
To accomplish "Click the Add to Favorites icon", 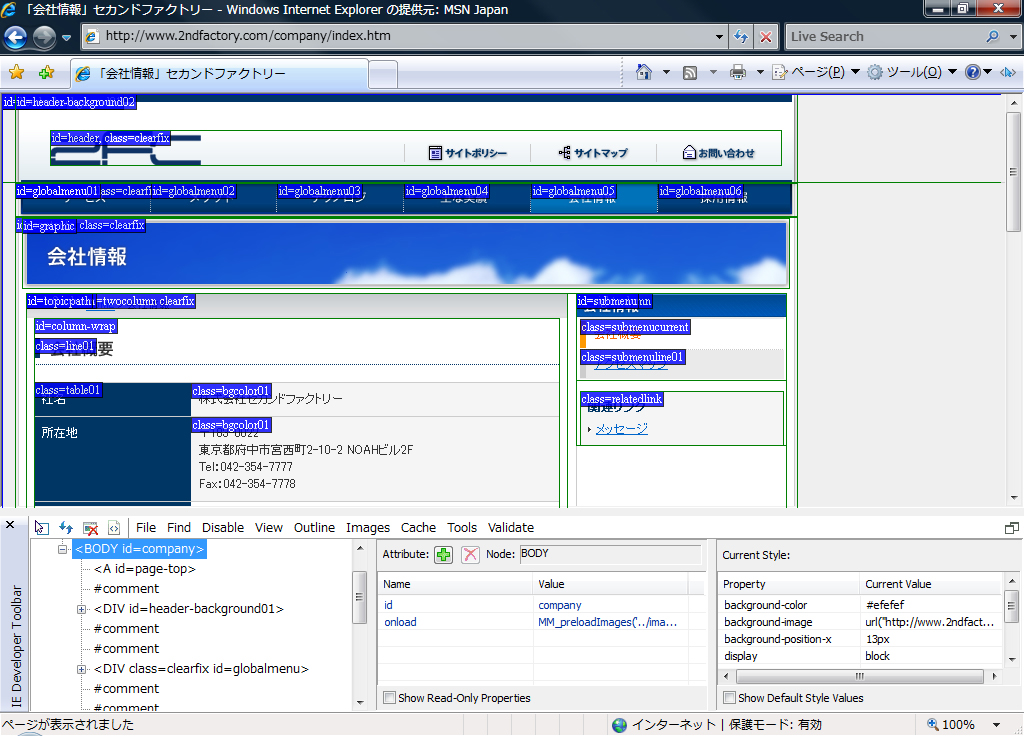I will [x=46, y=72].
